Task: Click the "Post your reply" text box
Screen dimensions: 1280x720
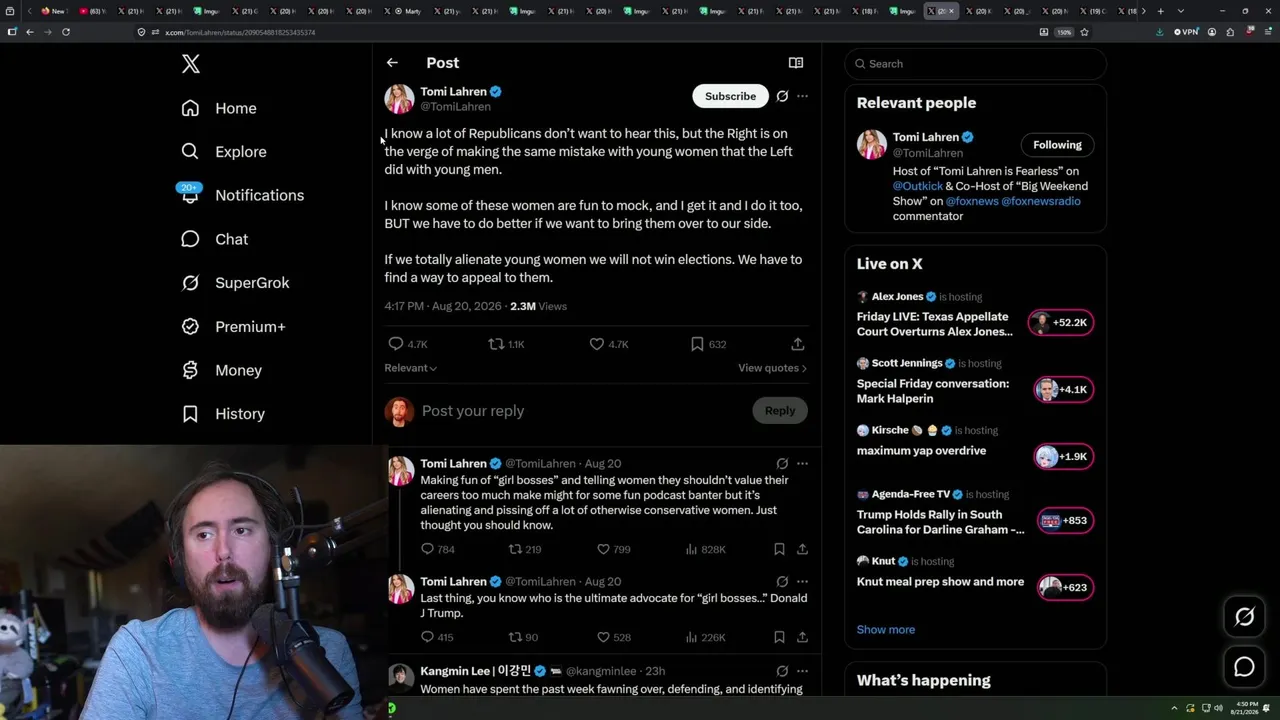Action: pyautogui.click(x=580, y=411)
